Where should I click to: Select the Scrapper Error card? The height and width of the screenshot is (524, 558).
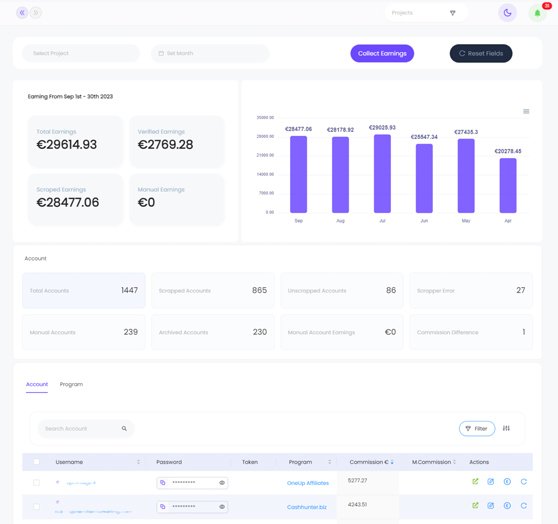click(471, 290)
